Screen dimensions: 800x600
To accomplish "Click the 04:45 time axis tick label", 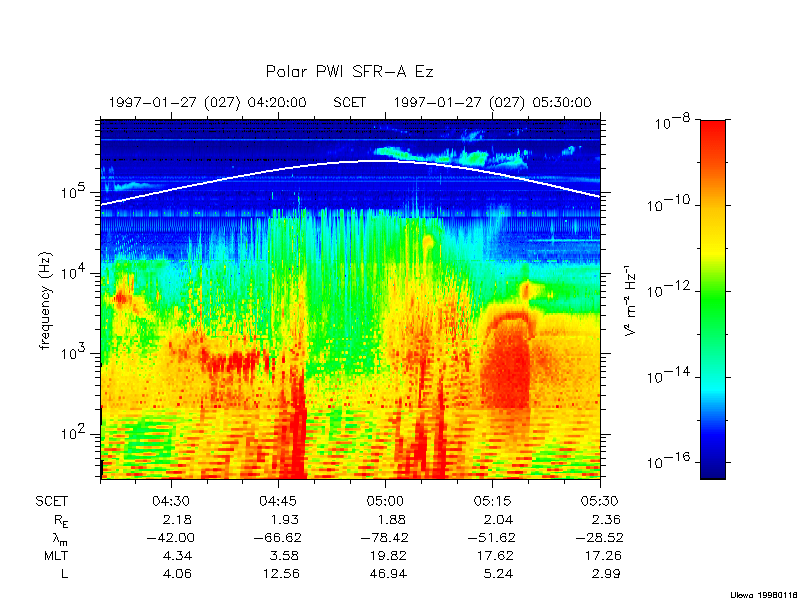I will tap(278, 500).
